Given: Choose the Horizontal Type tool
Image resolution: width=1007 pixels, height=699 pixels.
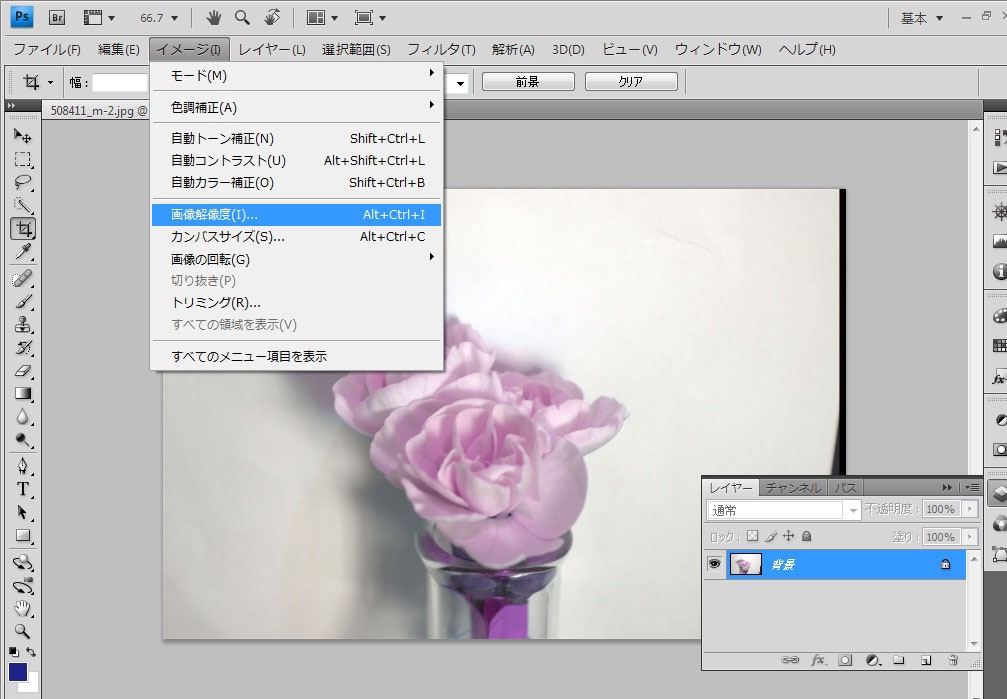Looking at the screenshot, I should click(22, 489).
